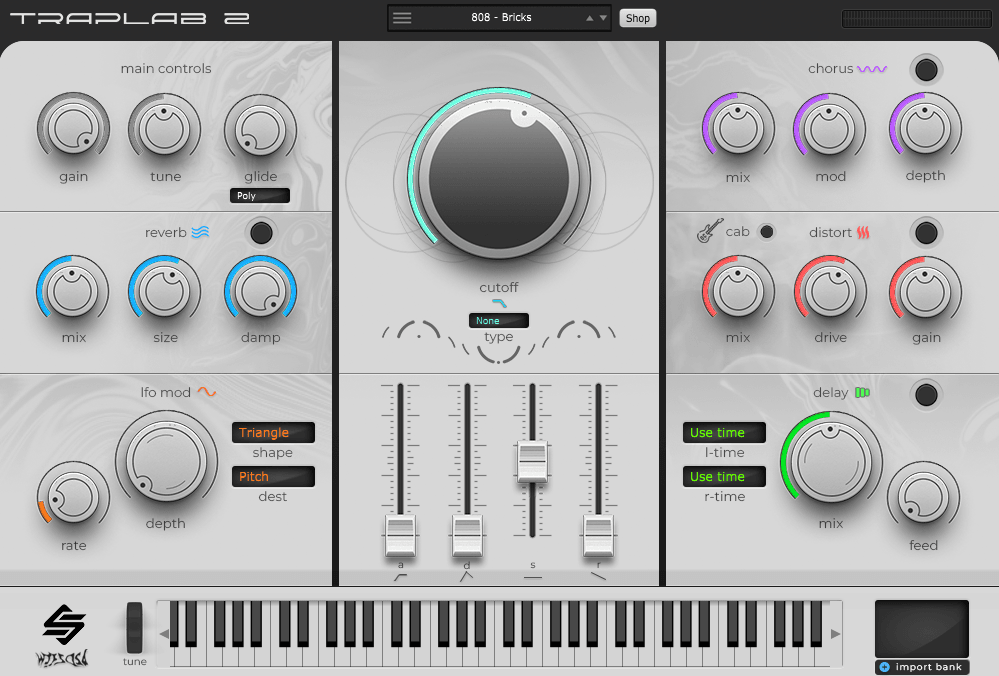
Task: Open the Triangle shape selector
Action: tap(272, 432)
